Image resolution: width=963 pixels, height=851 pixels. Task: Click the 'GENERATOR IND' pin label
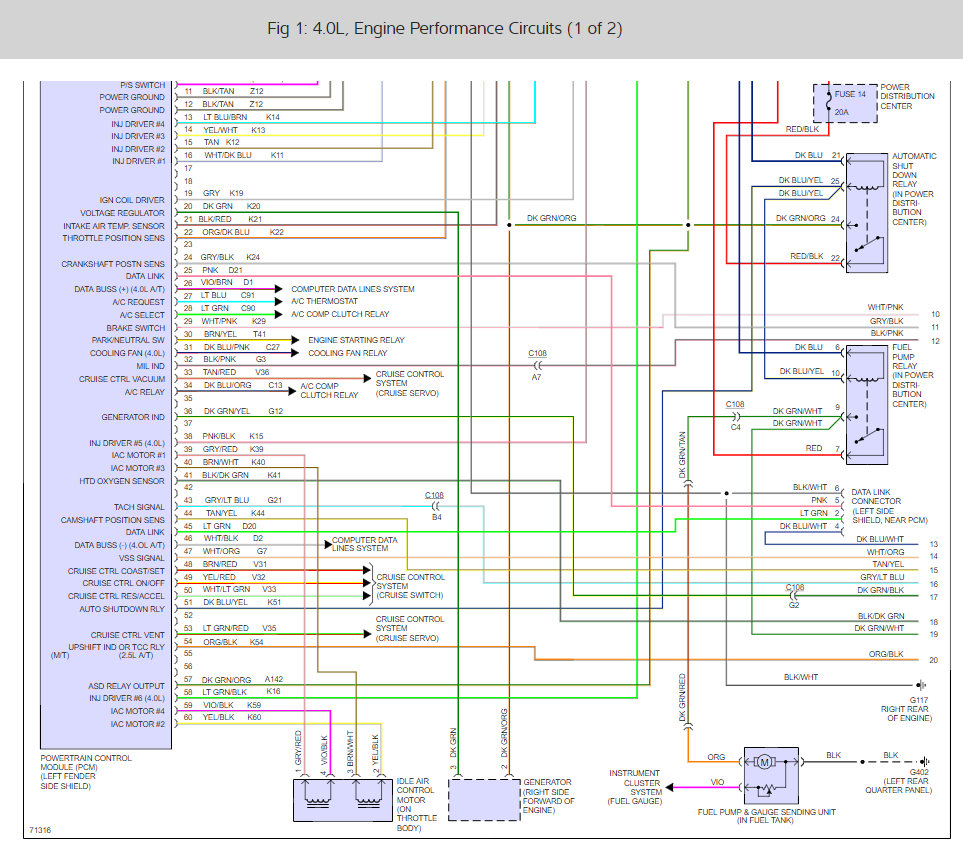133,417
